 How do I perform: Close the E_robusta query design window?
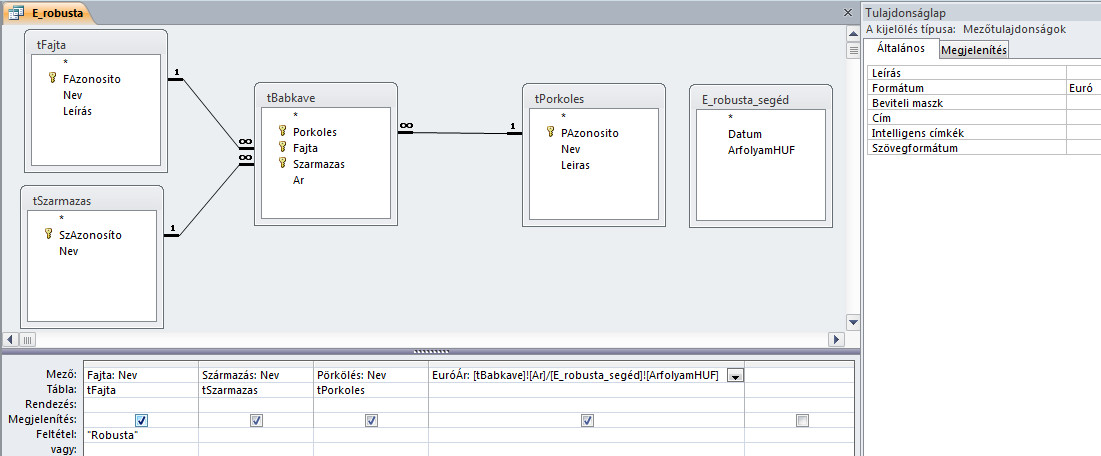coord(846,13)
